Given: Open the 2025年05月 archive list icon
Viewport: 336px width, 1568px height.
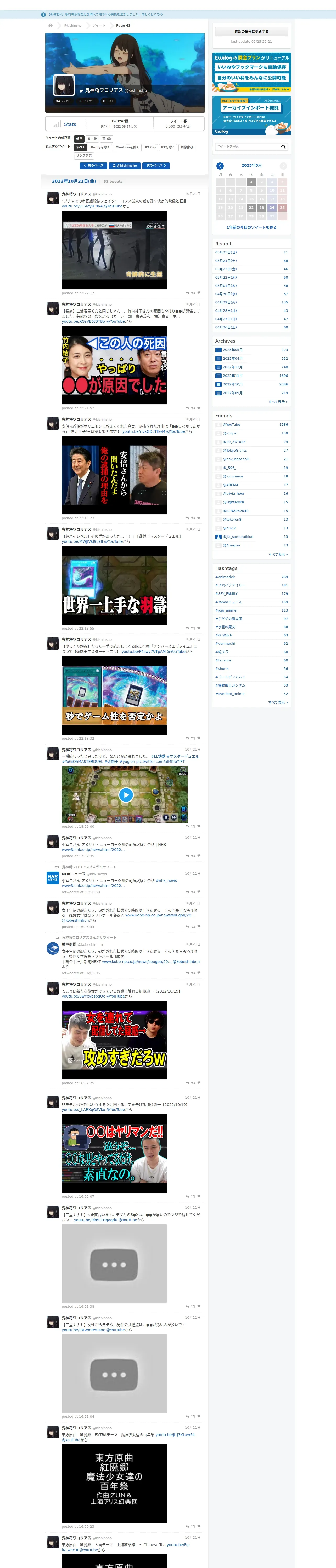Looking at the screenshot, I should [x=218, y=350].
